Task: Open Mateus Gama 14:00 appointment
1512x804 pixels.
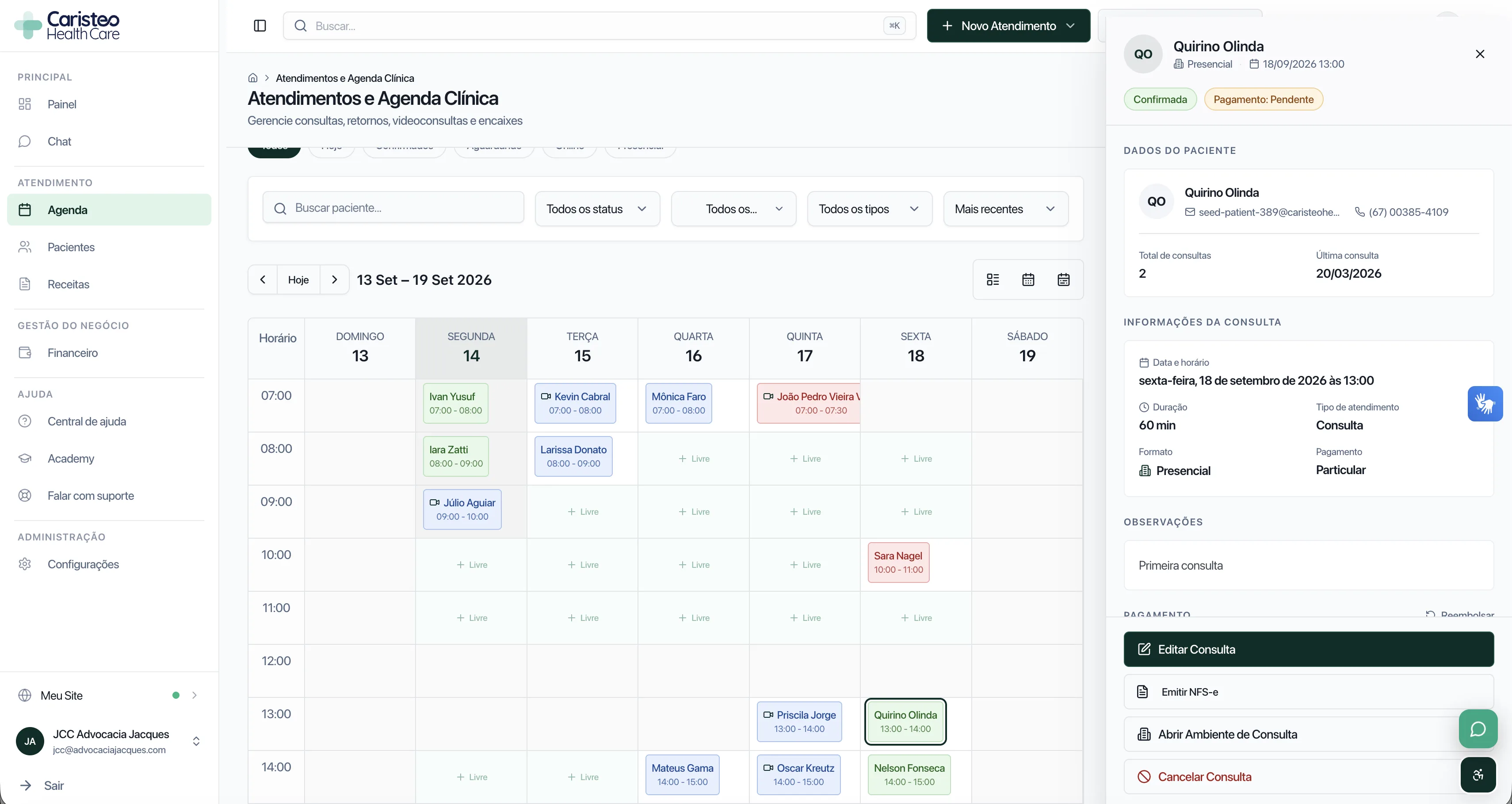Action: tap(683, 775)
